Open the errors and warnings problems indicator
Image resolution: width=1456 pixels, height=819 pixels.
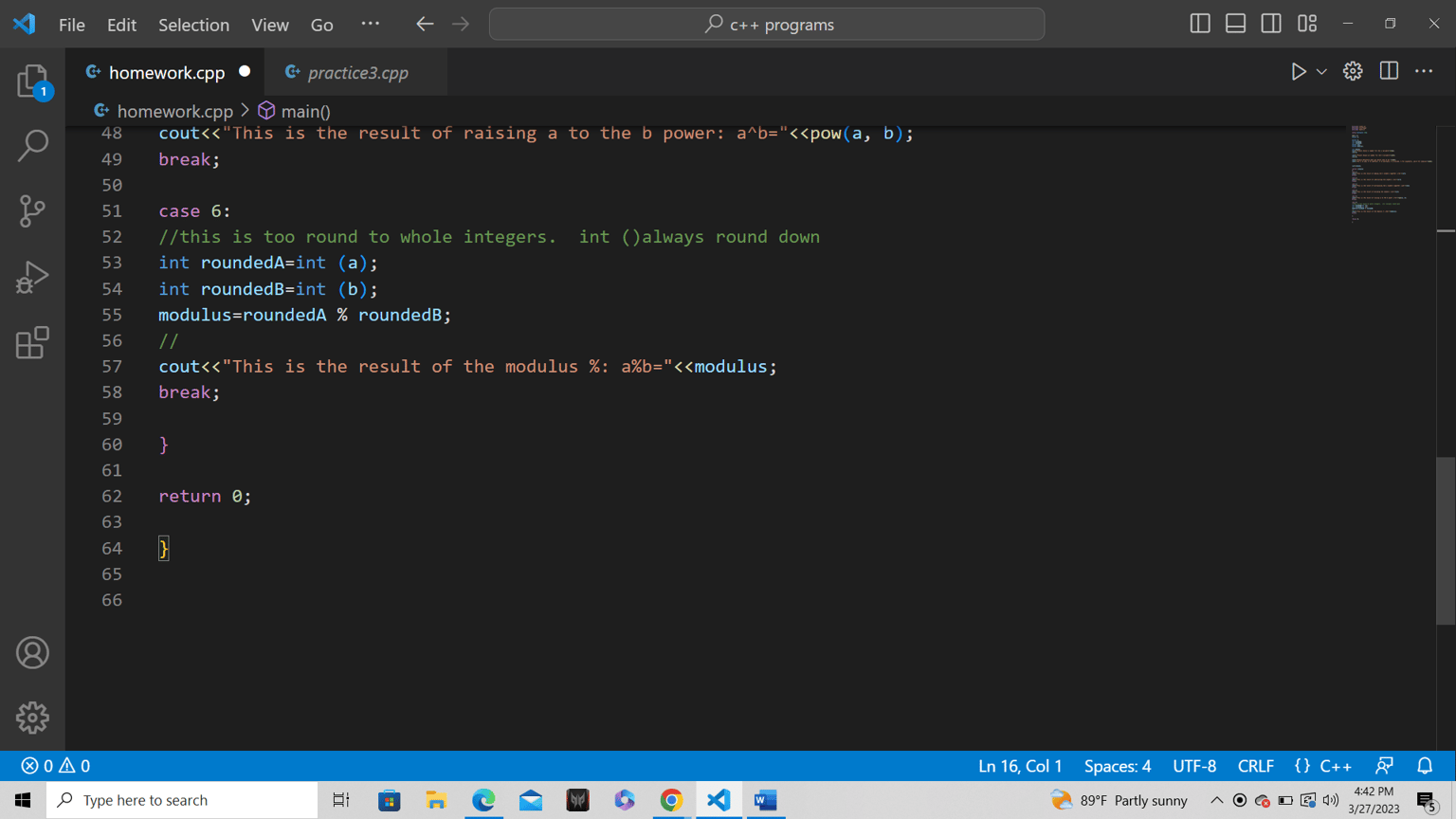tap(55, 766)
